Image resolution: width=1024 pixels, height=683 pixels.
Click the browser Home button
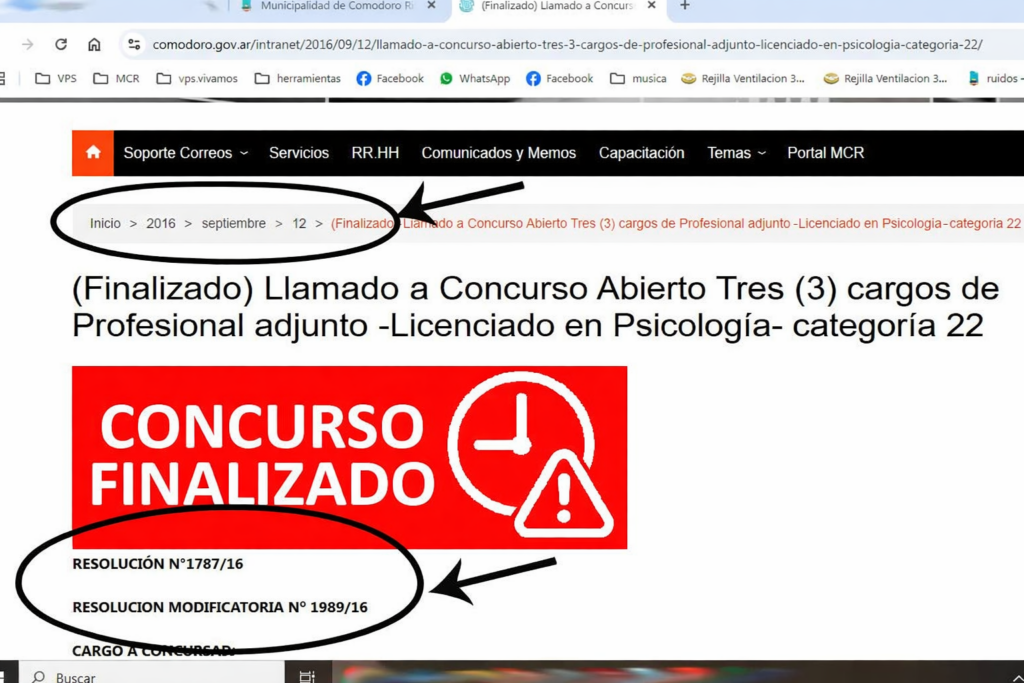click(94, 45)
